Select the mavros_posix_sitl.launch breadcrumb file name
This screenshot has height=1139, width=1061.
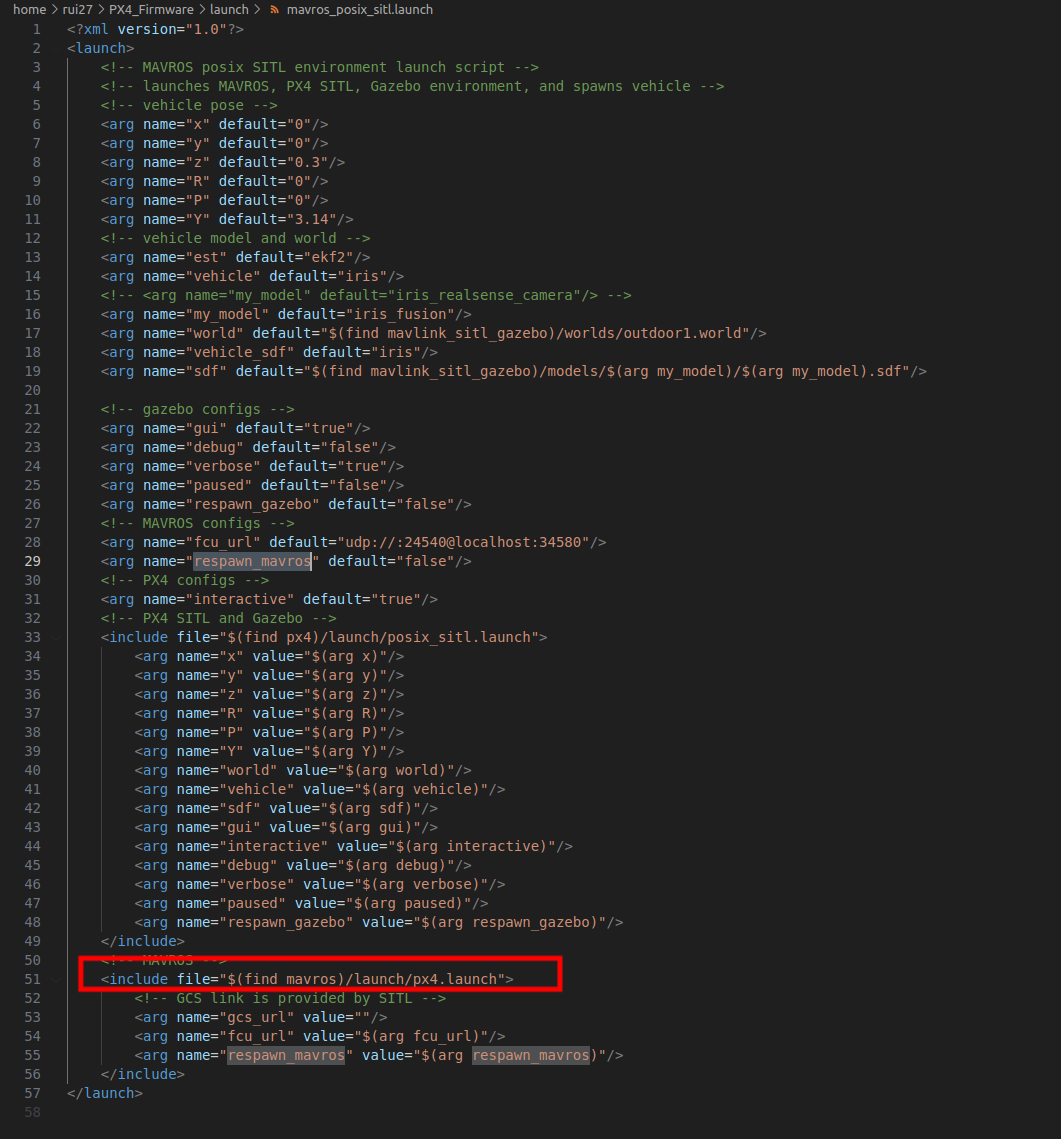click(x=359, y=9)
